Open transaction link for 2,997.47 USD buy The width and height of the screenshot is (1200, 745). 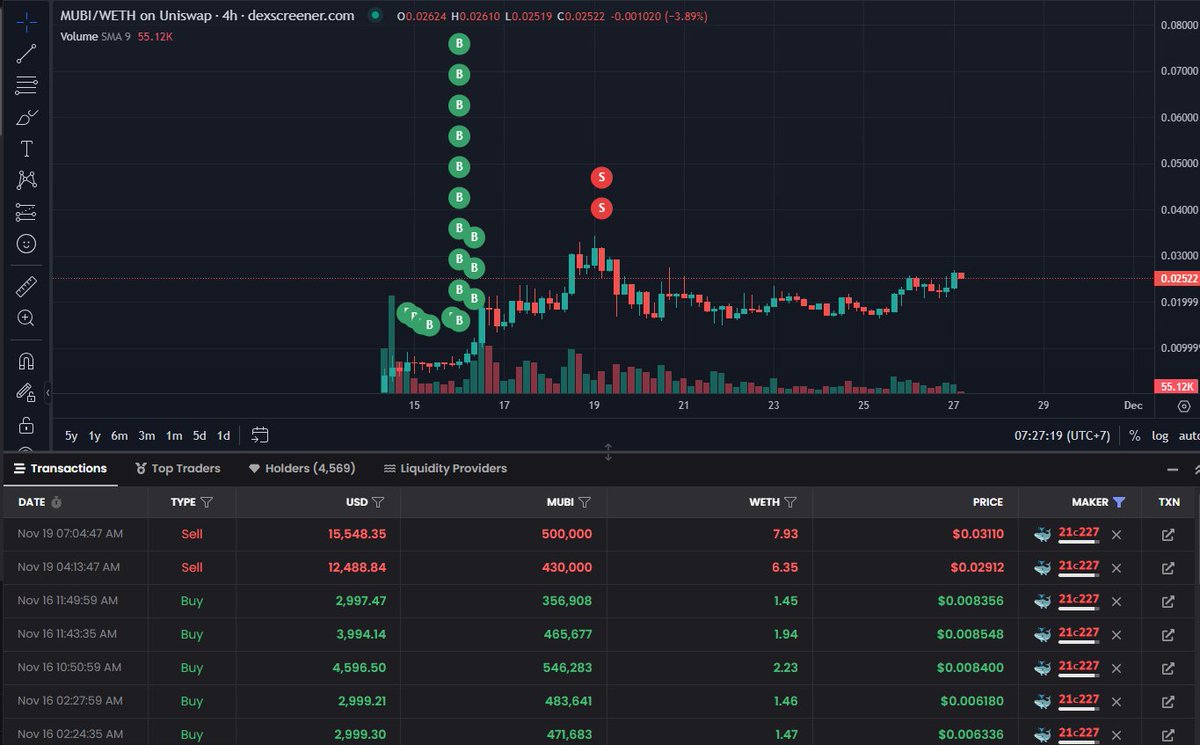click(x=1168, y=601)
